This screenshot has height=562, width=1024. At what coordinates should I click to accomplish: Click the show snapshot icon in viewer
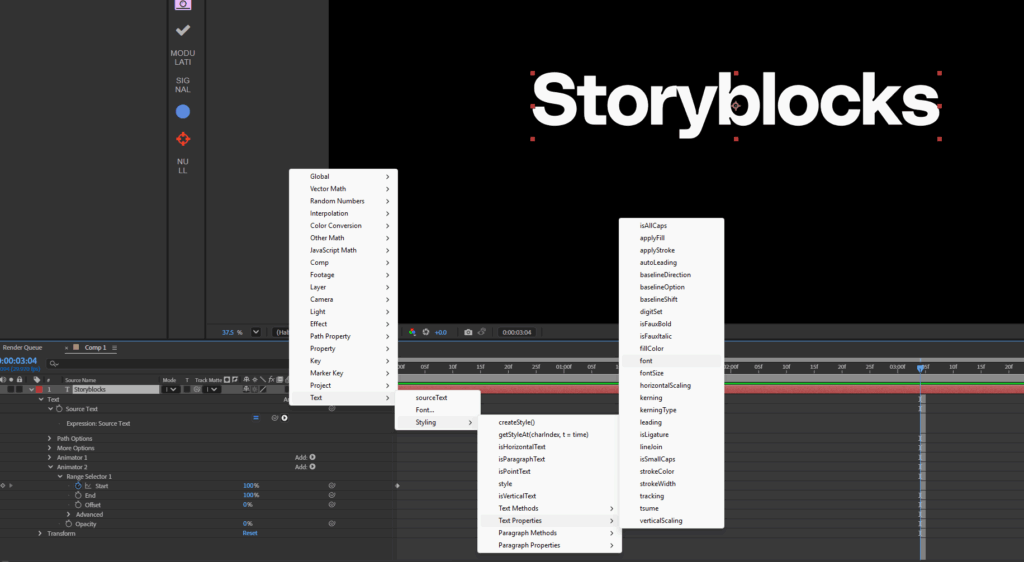(x=482, y=332)
